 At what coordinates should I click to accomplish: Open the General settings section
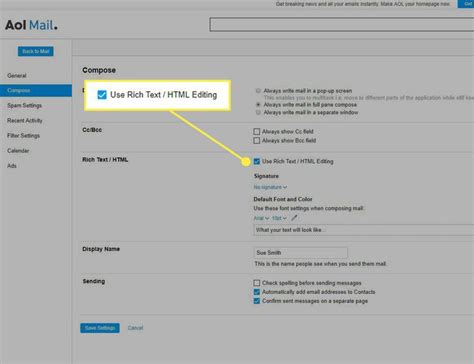coord(17,76)
